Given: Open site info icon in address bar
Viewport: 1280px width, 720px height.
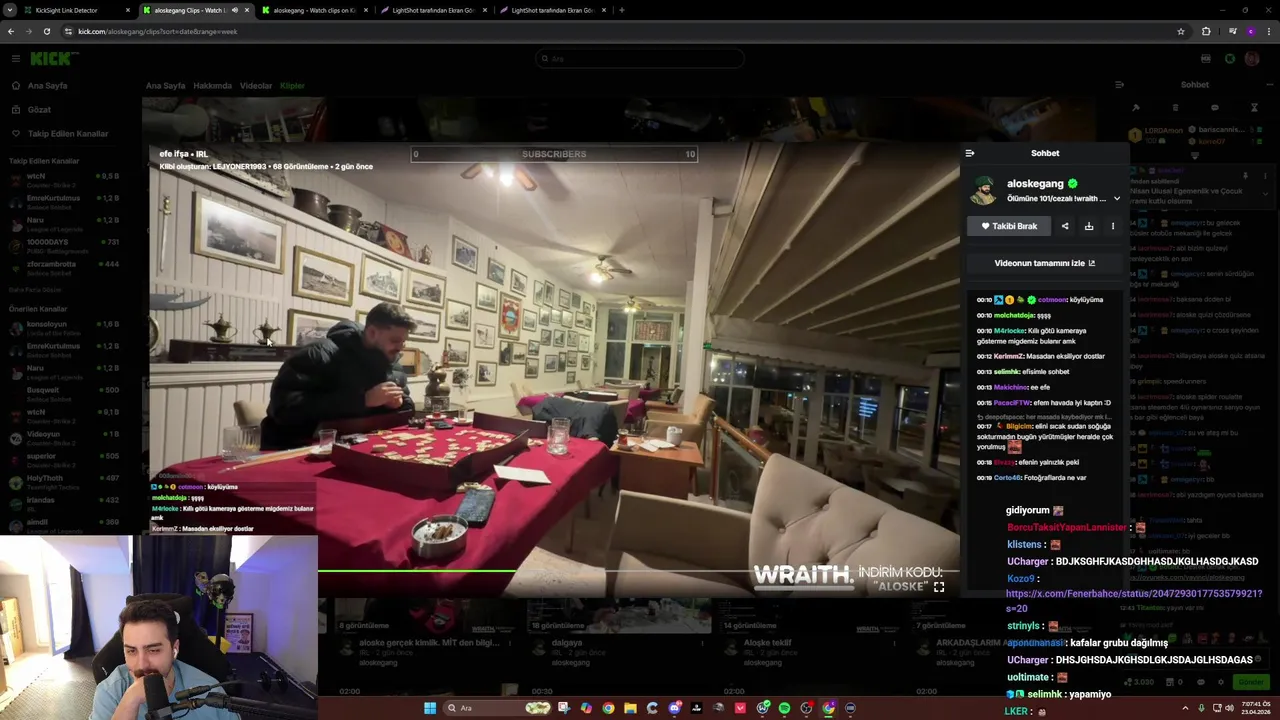Looking at the screenshot, I should (x=68, y=31).
